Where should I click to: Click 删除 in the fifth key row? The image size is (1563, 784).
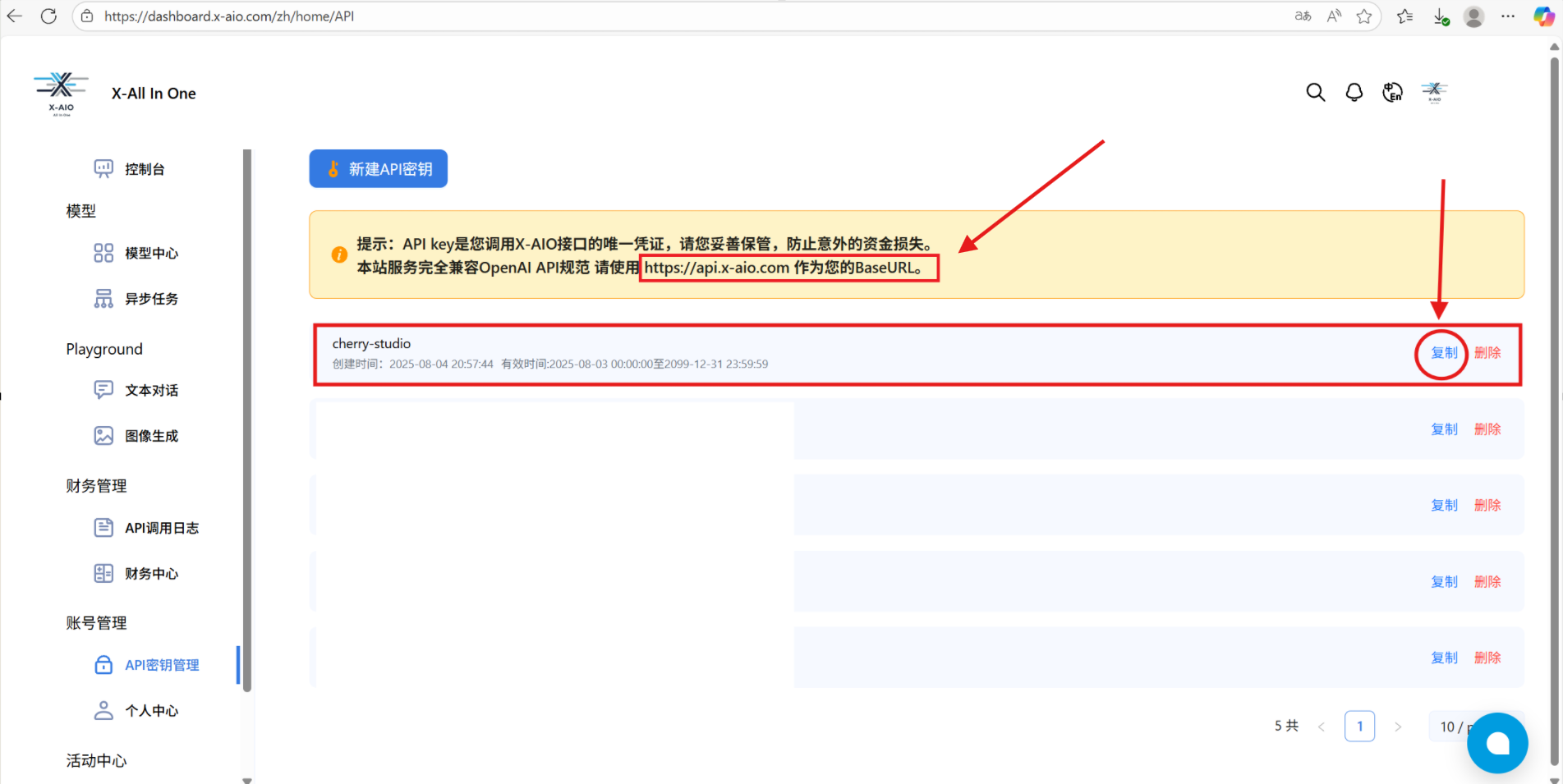coord(1487,658)
